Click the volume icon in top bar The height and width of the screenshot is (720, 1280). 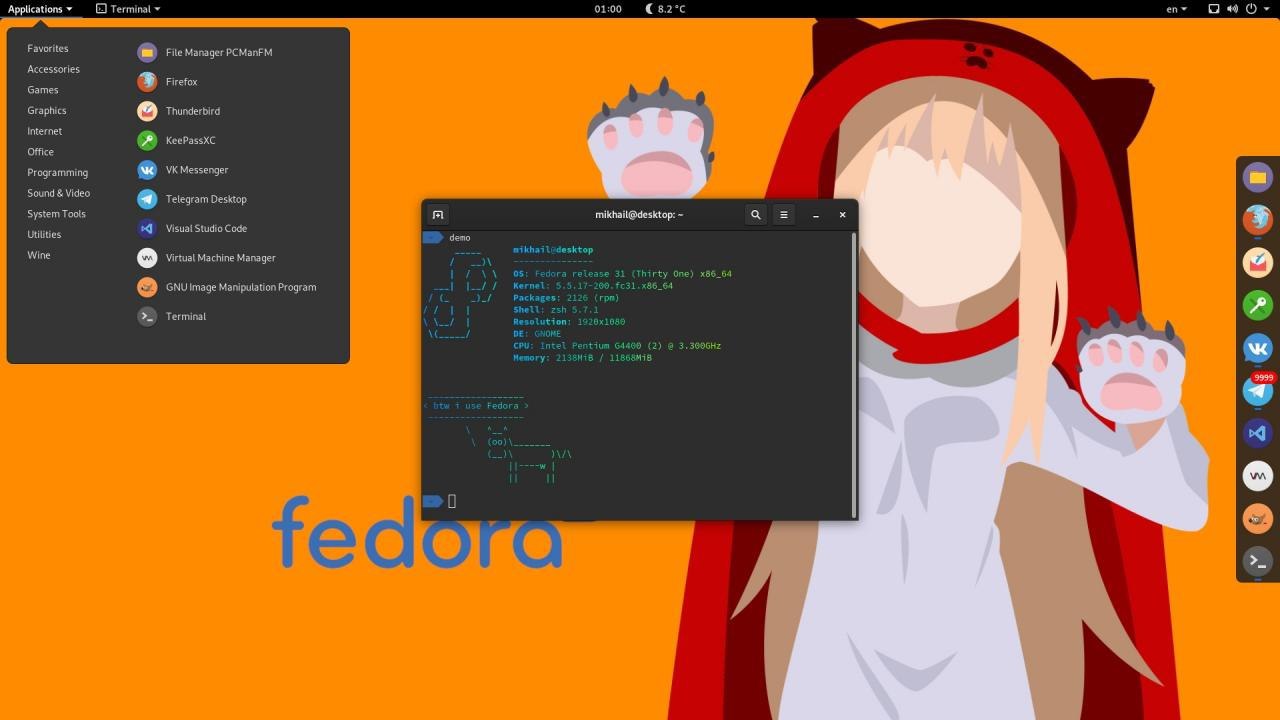1232,9
